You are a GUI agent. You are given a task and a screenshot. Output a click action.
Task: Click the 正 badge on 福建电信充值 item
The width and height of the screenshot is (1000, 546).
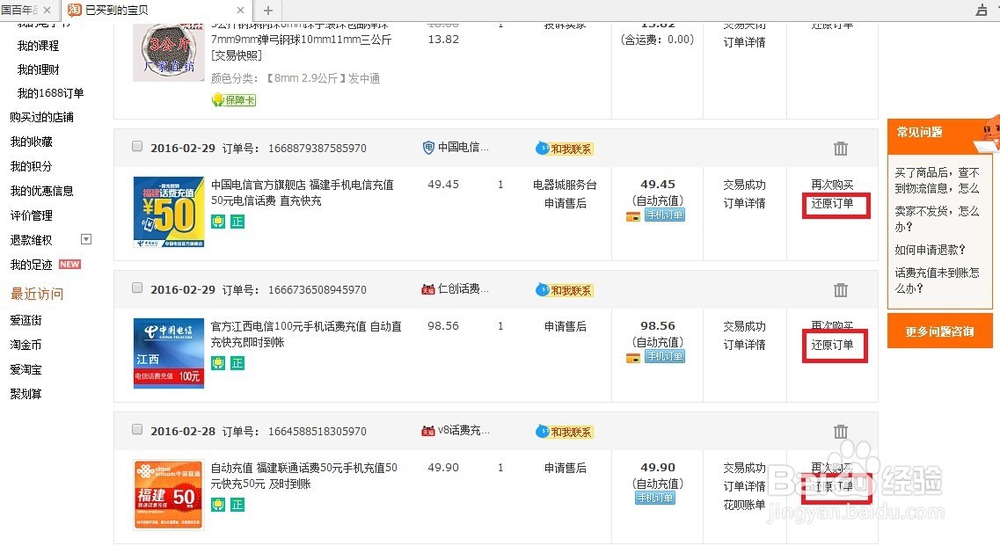coord(237,221)
